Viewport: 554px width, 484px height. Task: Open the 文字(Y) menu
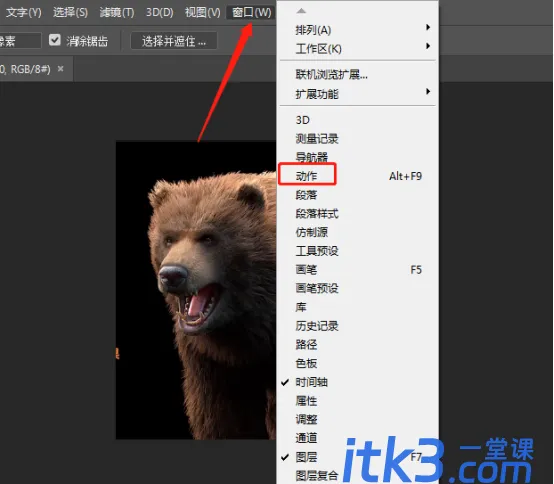pyautogui.click(x=23, y=13)
